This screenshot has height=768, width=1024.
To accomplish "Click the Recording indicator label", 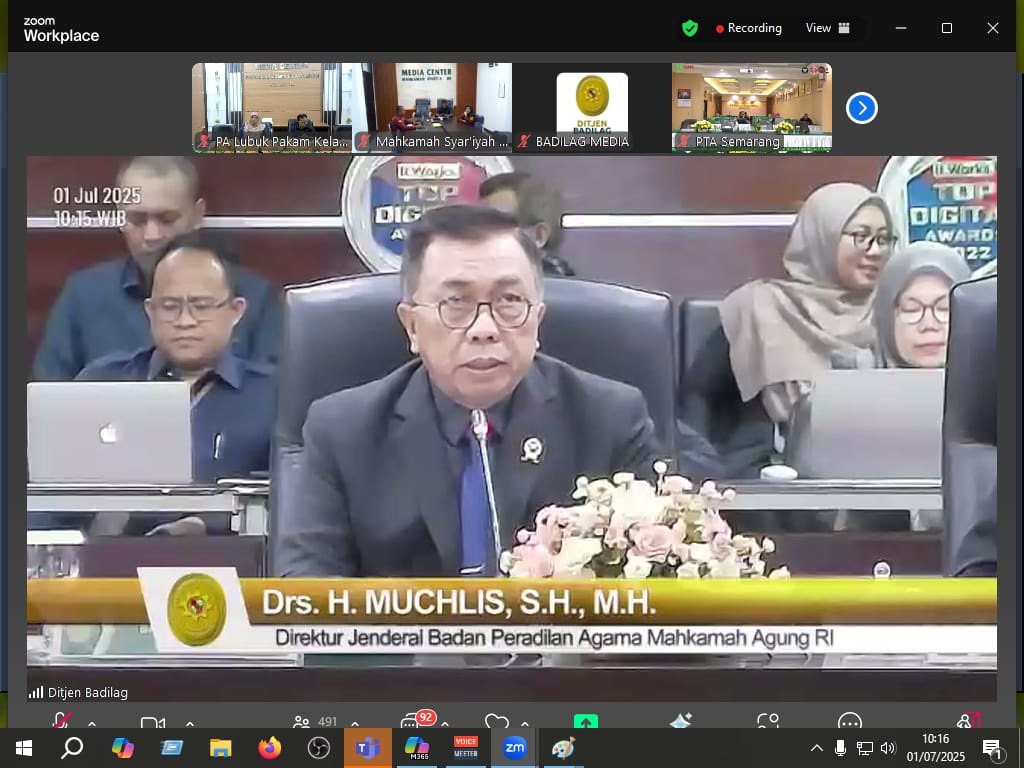I will [x=749, y=28].
